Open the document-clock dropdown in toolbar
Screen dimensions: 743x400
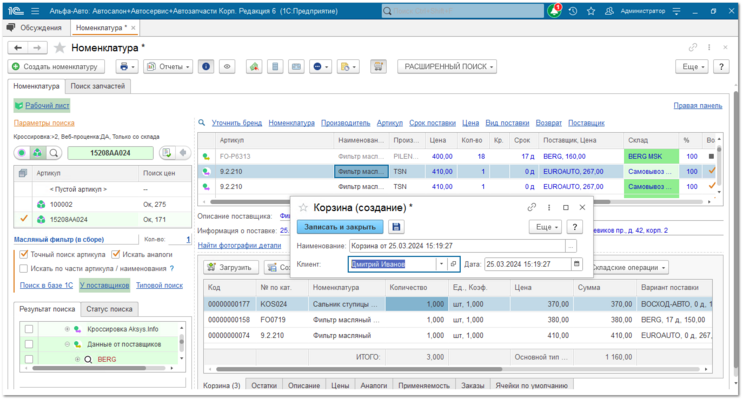point(348,67)
